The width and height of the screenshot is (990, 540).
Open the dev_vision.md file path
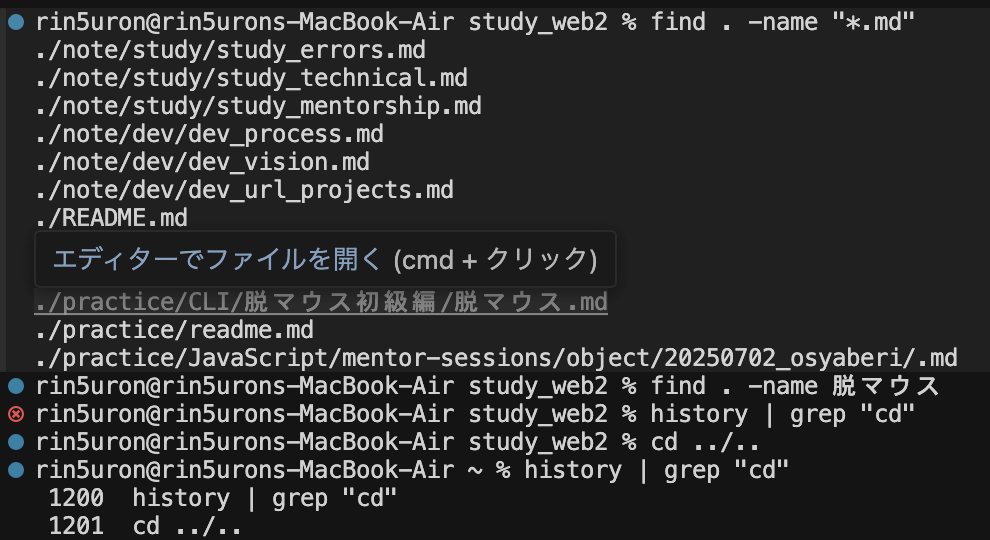tap(201, 161)
